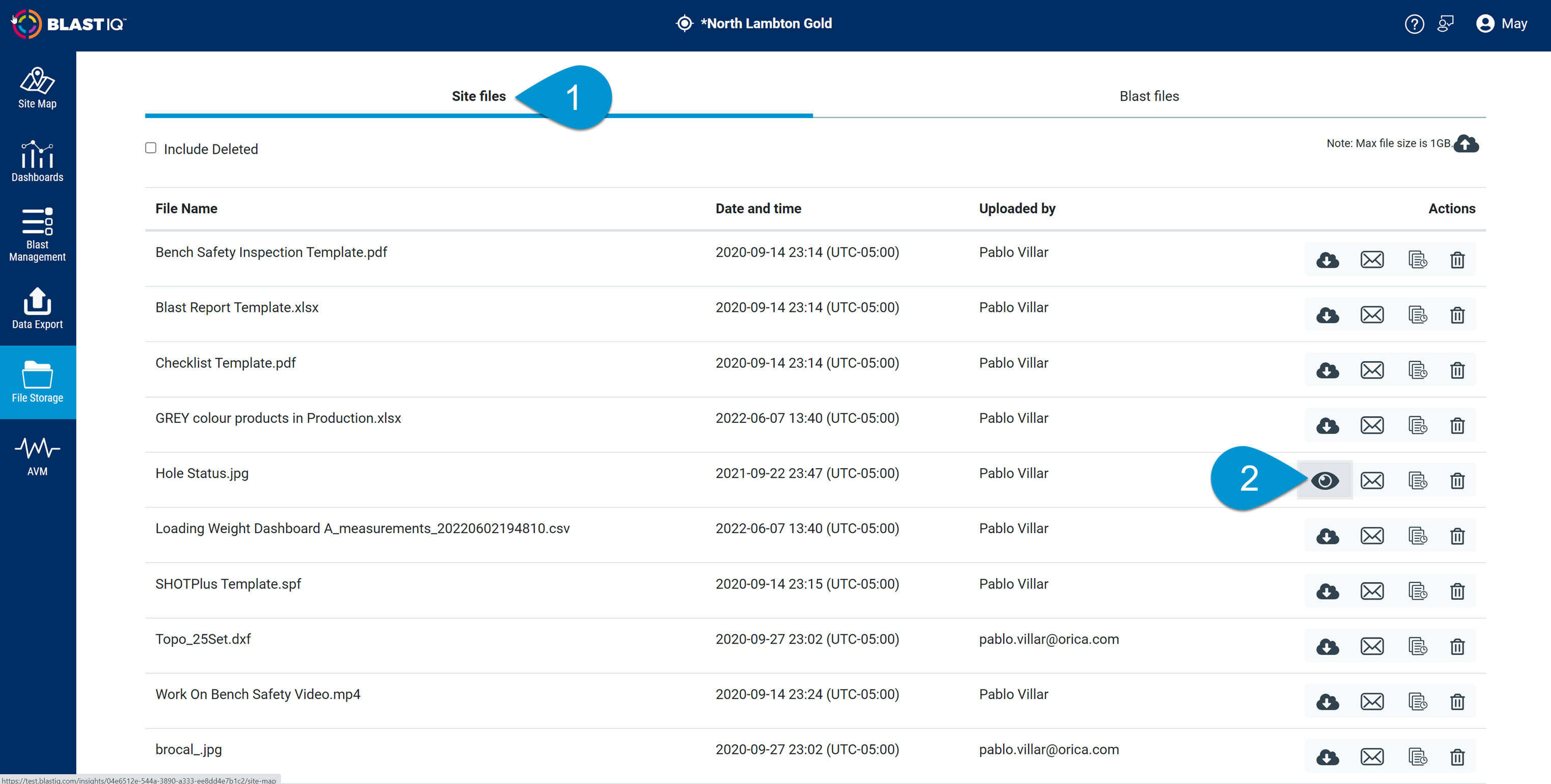Email Bench Safety Inspection Template.pdf

[1372, 260]
